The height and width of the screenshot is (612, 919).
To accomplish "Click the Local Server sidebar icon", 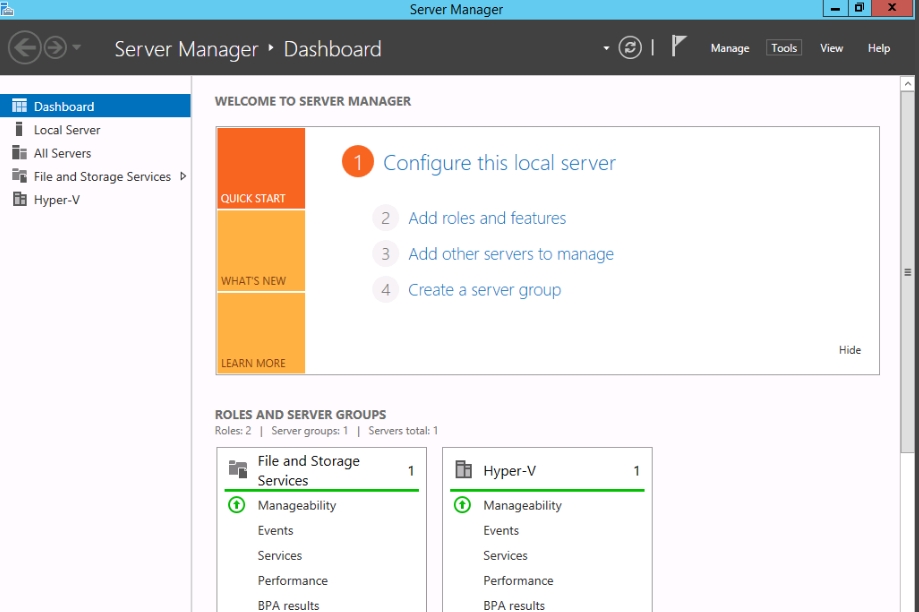I will (19, 129).
